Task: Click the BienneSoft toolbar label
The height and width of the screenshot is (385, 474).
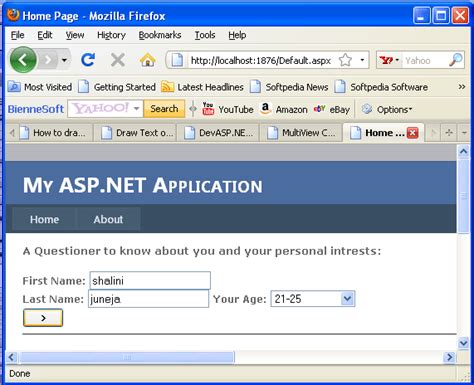Action: [36, 109]
